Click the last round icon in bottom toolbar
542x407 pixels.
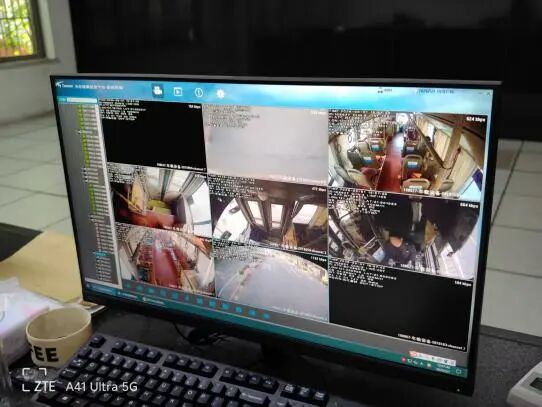coord(266,316)
